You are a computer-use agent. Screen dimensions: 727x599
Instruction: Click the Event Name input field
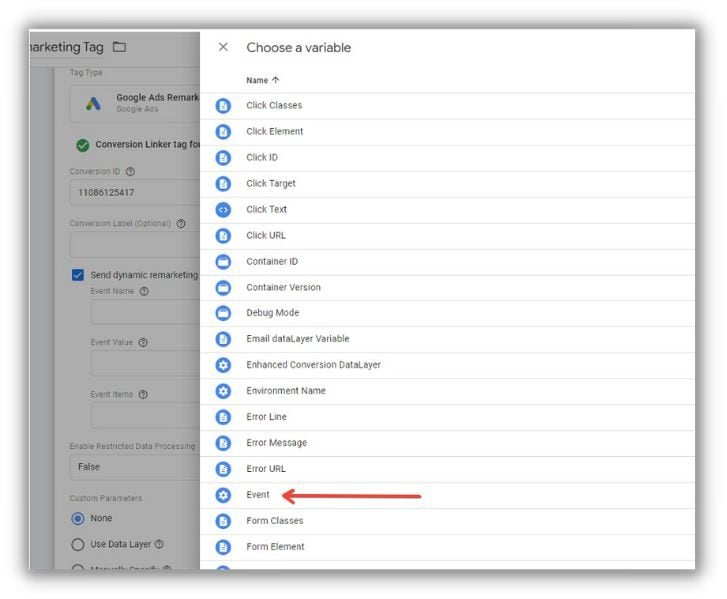tap(146, 312)
